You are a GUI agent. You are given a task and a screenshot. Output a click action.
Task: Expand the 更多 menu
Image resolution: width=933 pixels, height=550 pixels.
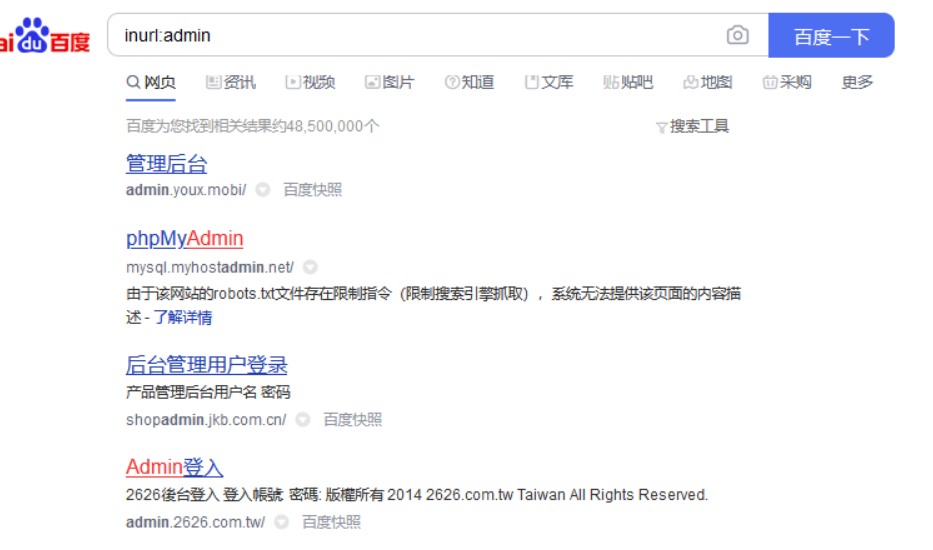[857, 82]
